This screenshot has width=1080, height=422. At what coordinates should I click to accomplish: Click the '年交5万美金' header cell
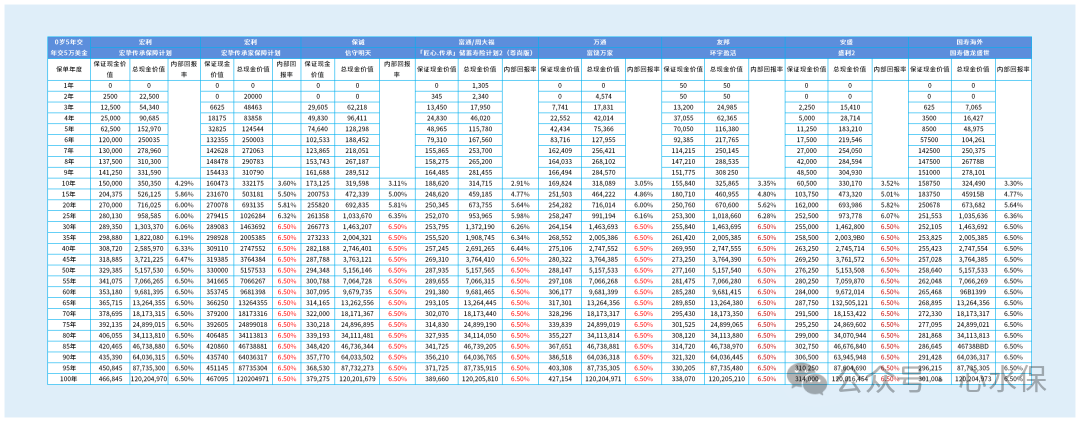[69, 52]
